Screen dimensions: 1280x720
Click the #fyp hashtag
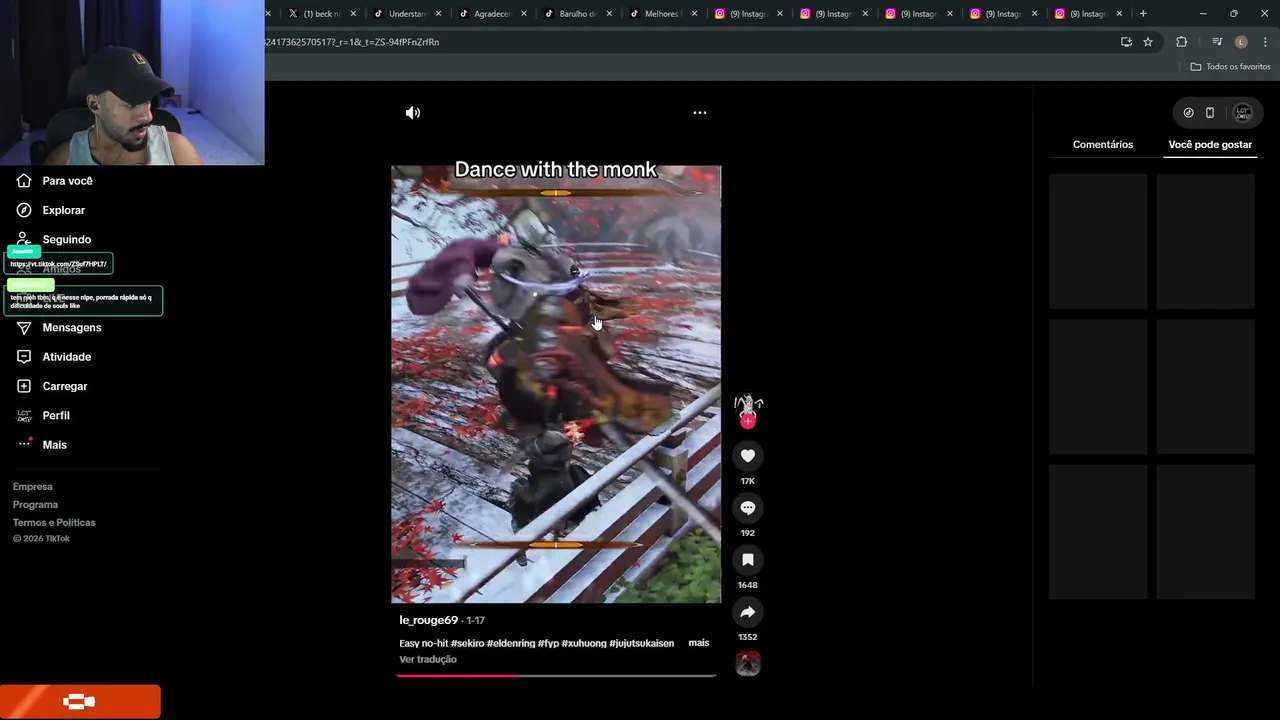[548, 643]
